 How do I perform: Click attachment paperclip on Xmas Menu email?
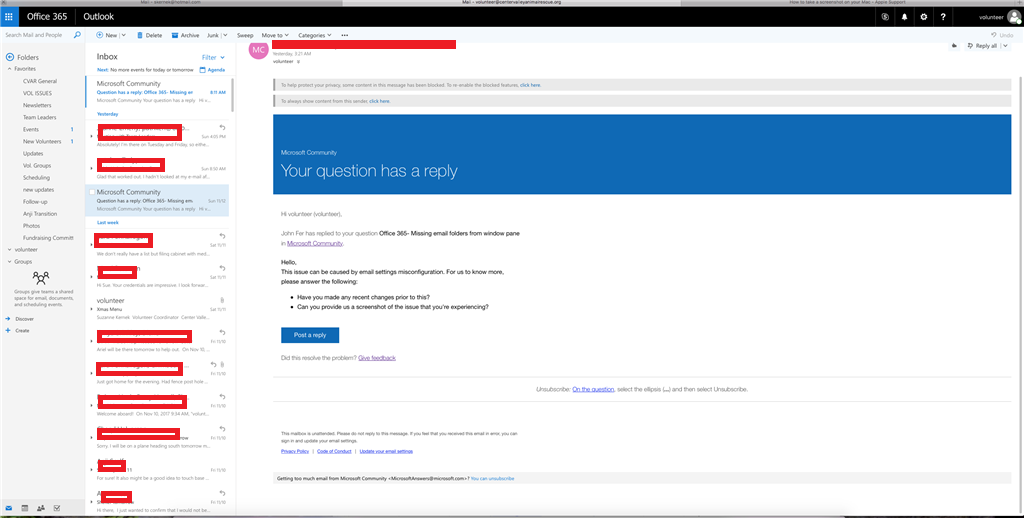[x=223, y=300]
